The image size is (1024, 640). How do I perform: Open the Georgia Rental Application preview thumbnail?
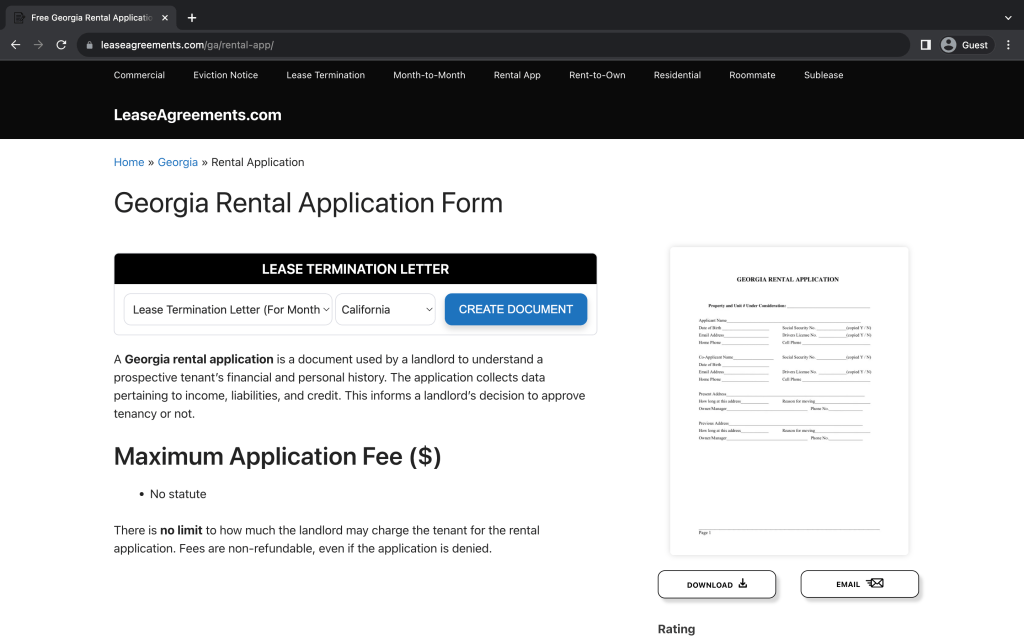(788, 400)
